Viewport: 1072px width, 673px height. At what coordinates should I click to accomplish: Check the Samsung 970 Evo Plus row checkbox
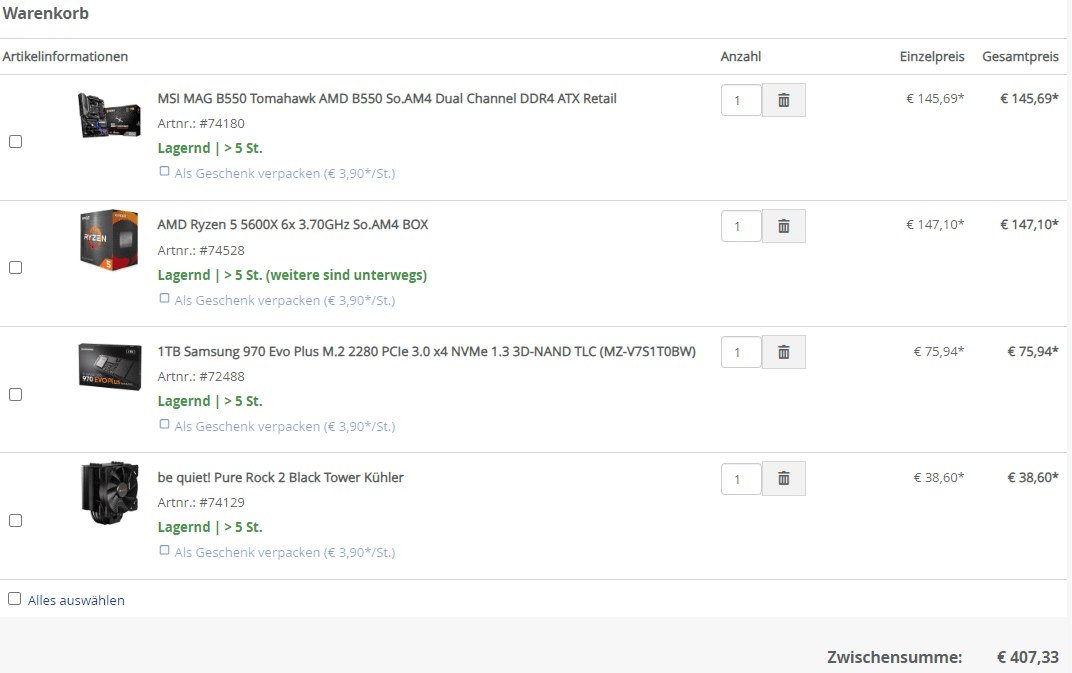tap(16, 395)
